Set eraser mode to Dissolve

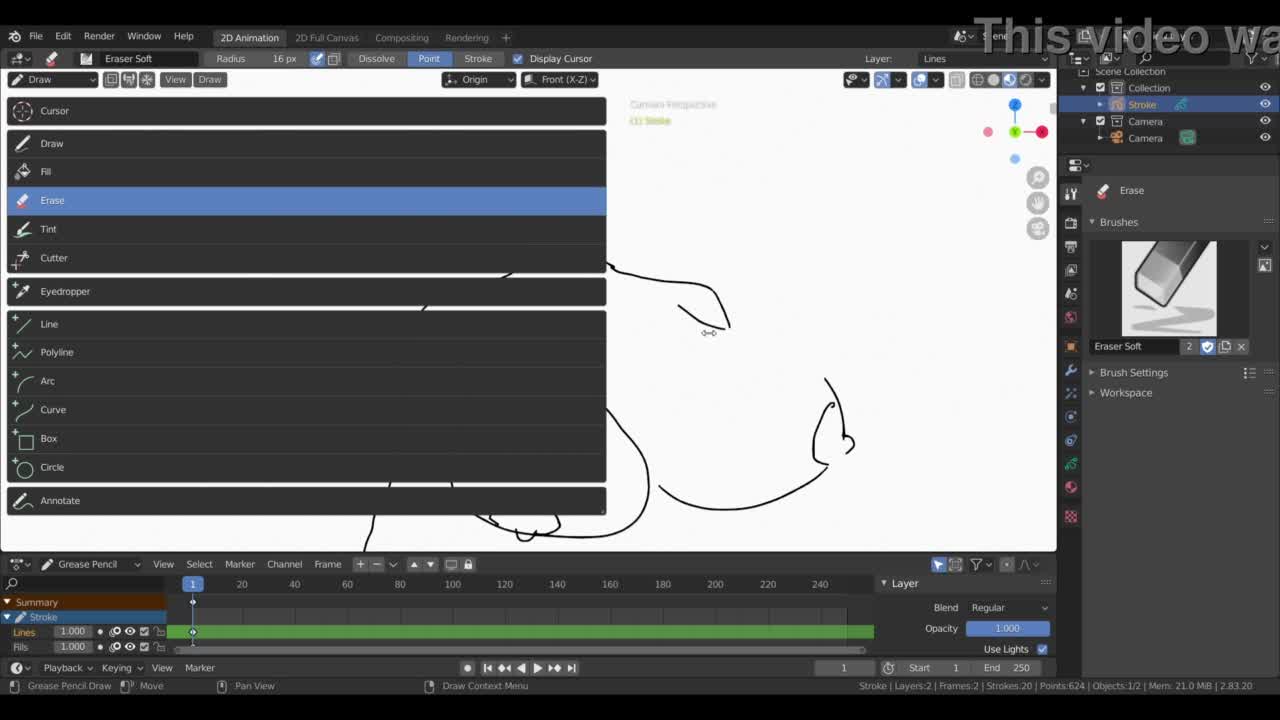coord(377,59)
